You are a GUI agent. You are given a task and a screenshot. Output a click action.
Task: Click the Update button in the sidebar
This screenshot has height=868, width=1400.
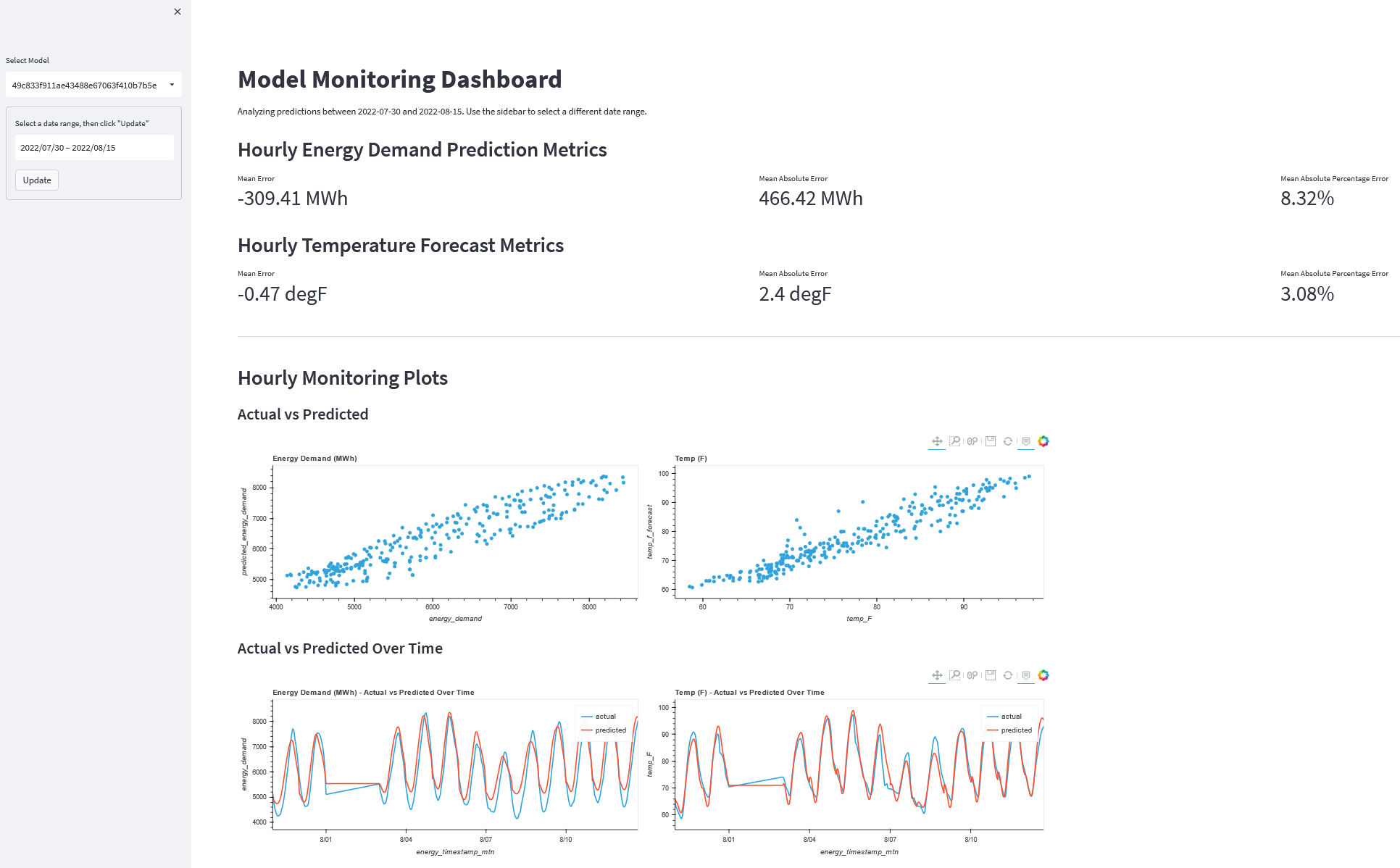tap(36, 180)
